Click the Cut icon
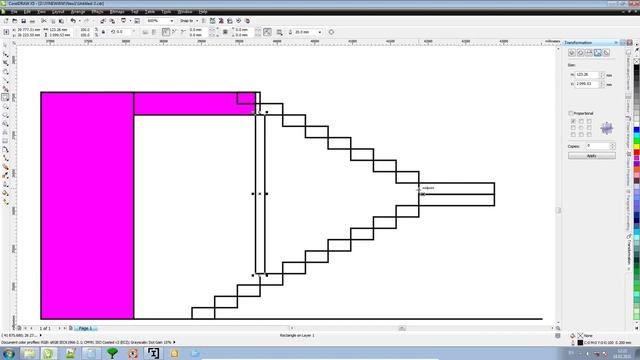640x360 pixels. (x=44, y=21)
